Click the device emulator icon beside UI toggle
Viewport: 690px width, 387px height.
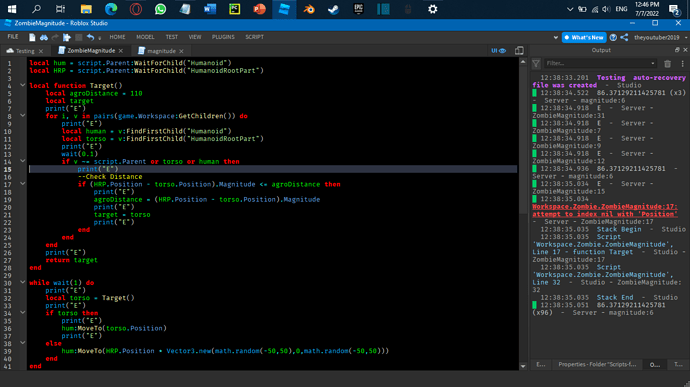point(519,51)
